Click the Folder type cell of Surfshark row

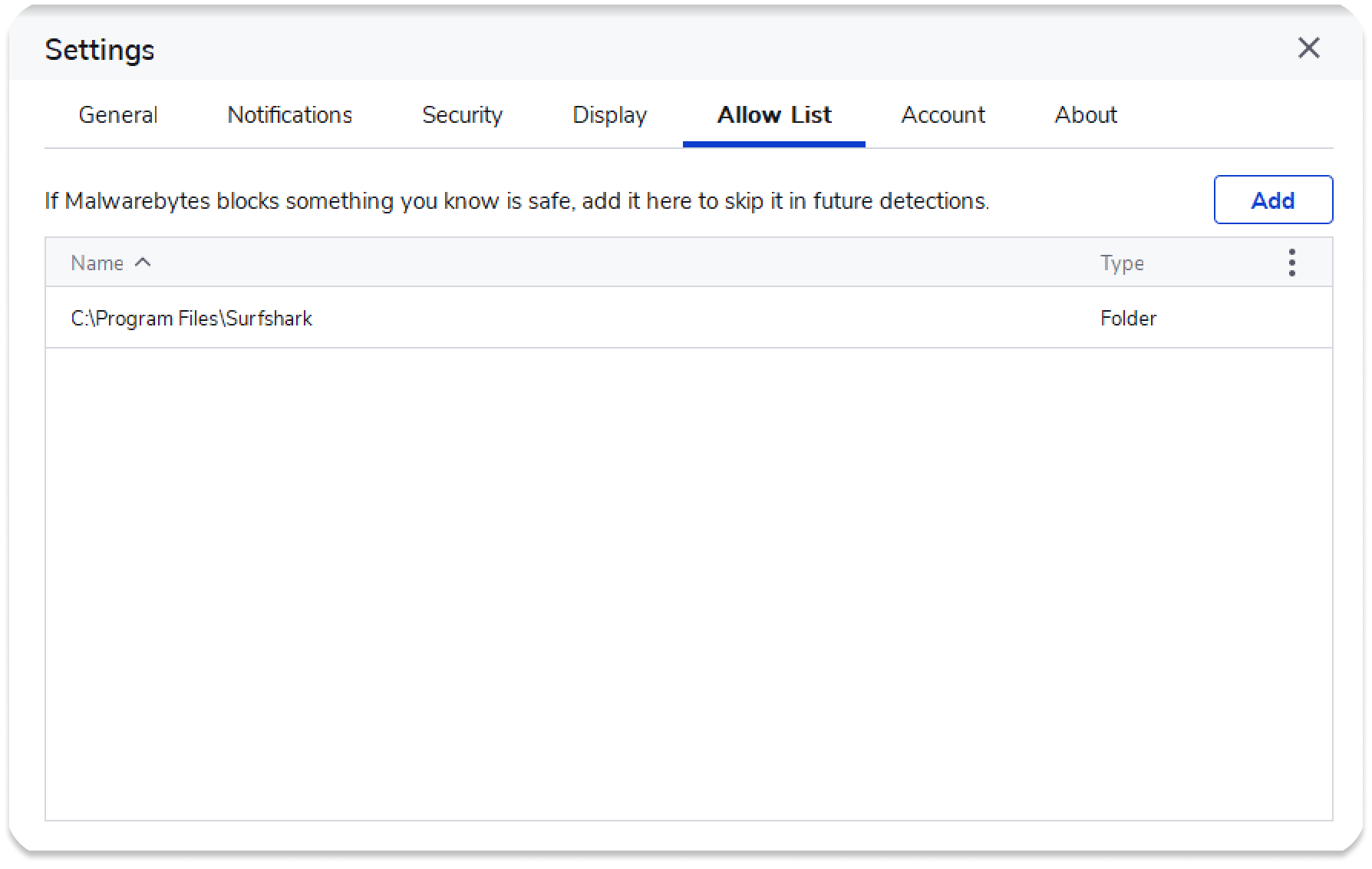[1128, 319]
